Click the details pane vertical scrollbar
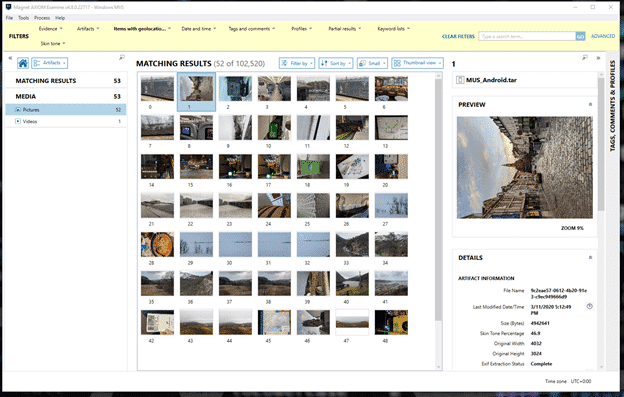This screenshot has height=397, width=624. (x=601, y=144)
